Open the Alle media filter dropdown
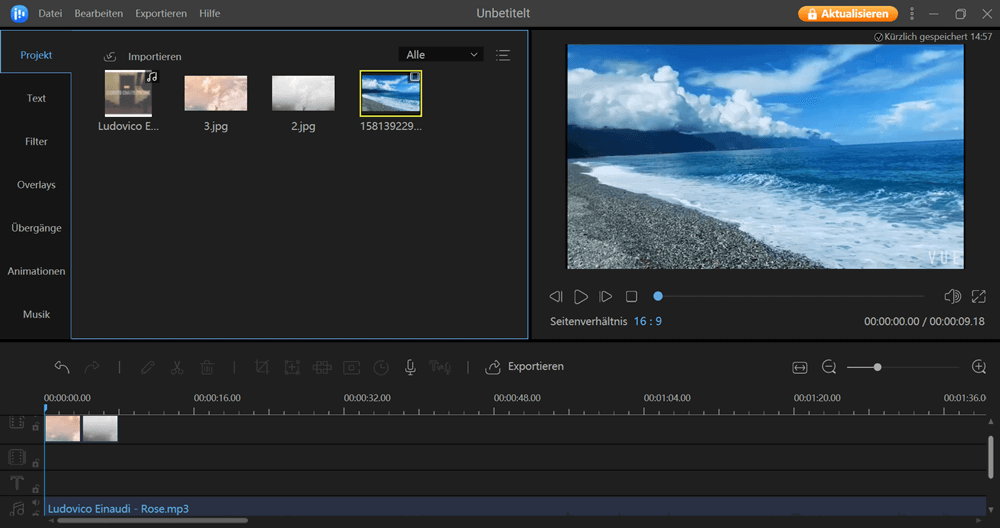 (x=440, y=55)
